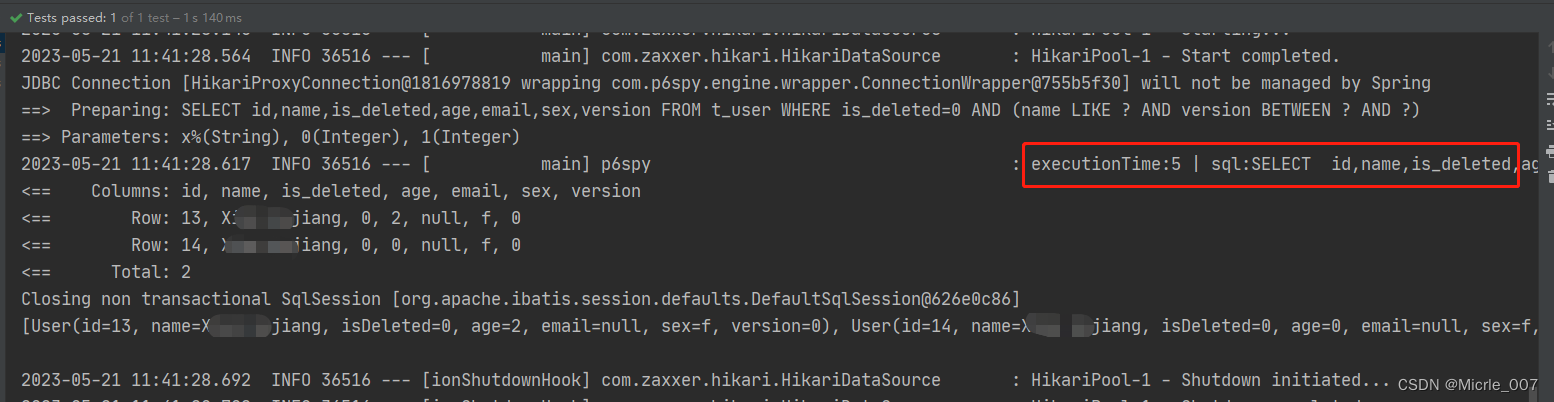Clear the console with the trash icon
The image size is (1554, 402).
tap(1550, 176)
